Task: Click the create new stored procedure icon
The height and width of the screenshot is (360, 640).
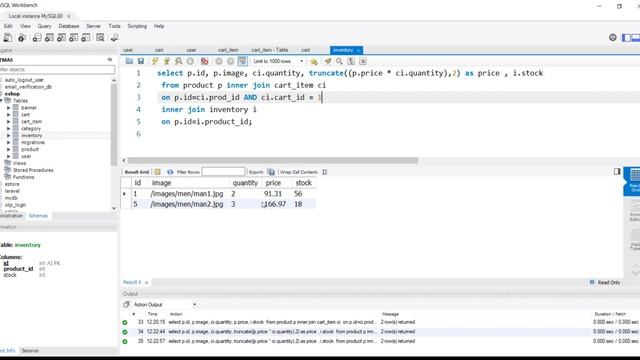Action: click(73, 38)
